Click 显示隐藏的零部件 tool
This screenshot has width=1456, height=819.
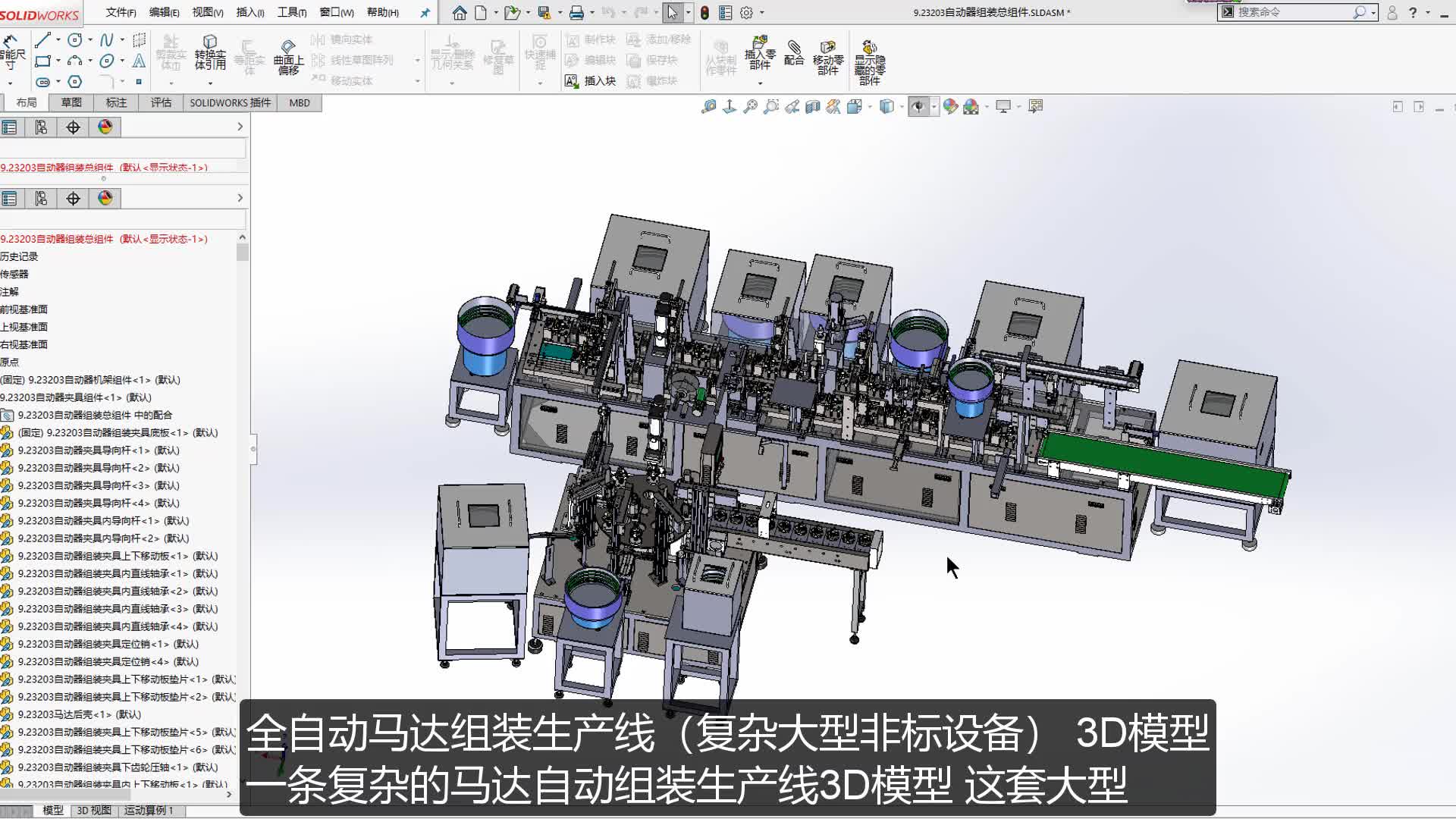coord(870,62)
